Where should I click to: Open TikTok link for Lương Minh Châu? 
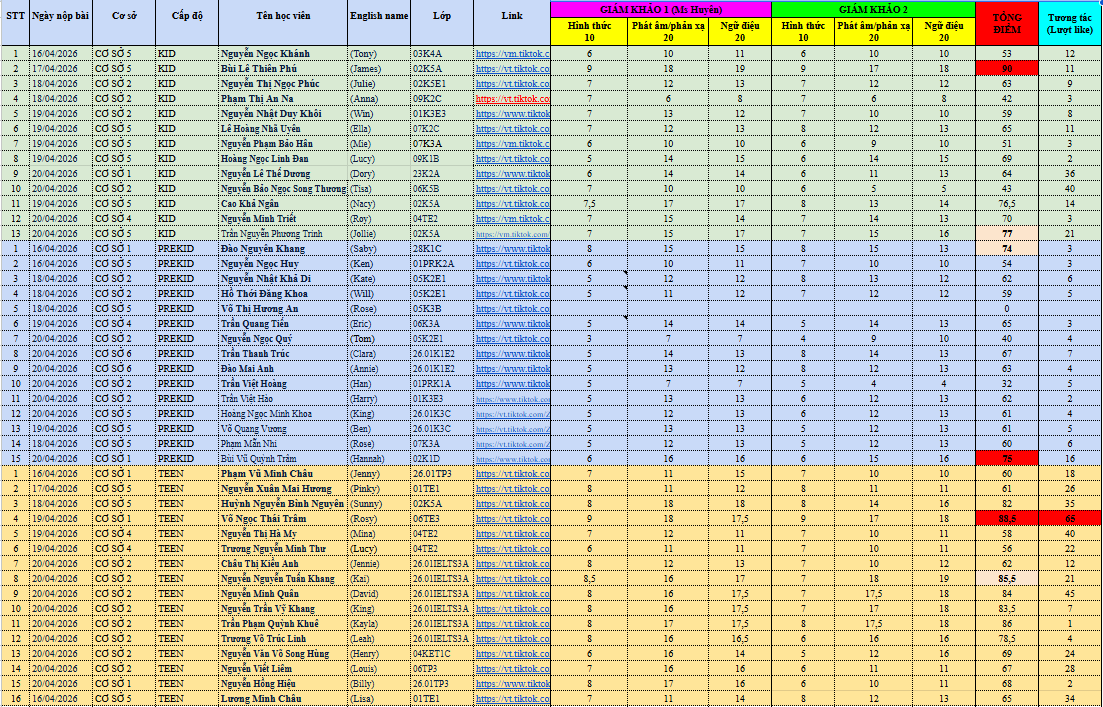click(x=512, y=698)
